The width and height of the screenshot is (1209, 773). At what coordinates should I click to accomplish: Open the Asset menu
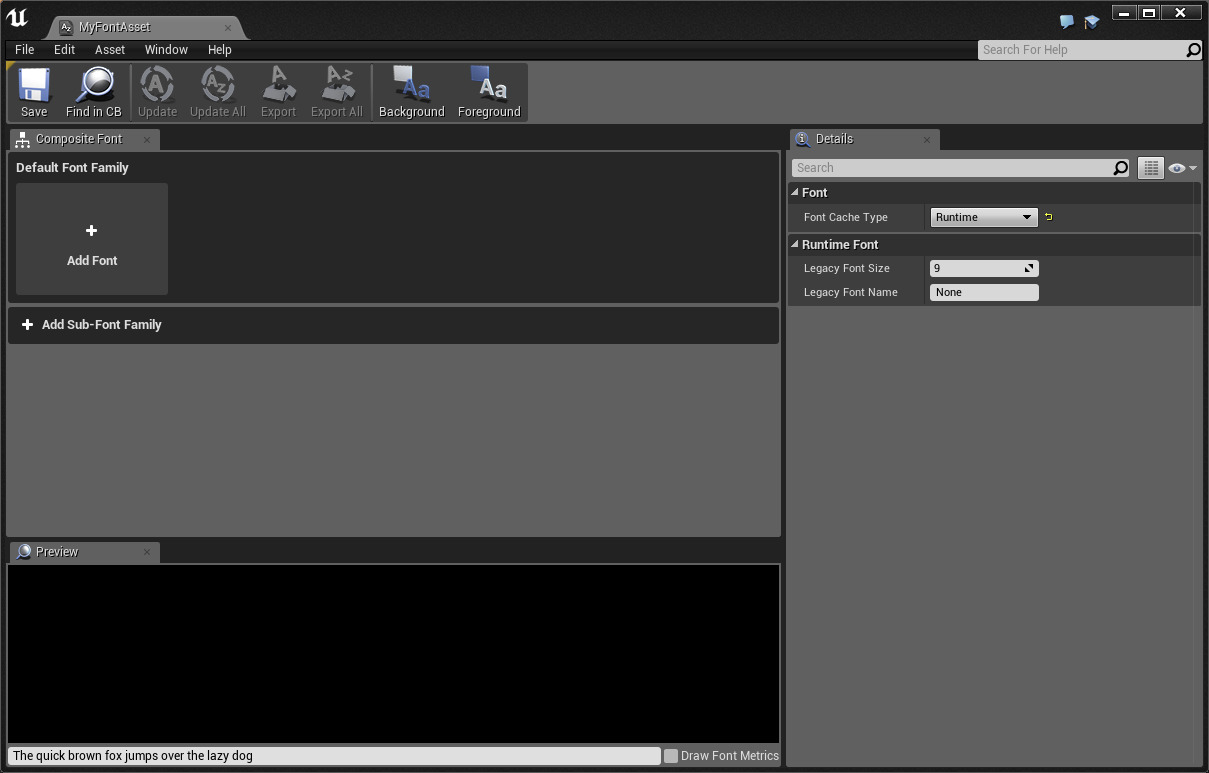click(110, 49)
